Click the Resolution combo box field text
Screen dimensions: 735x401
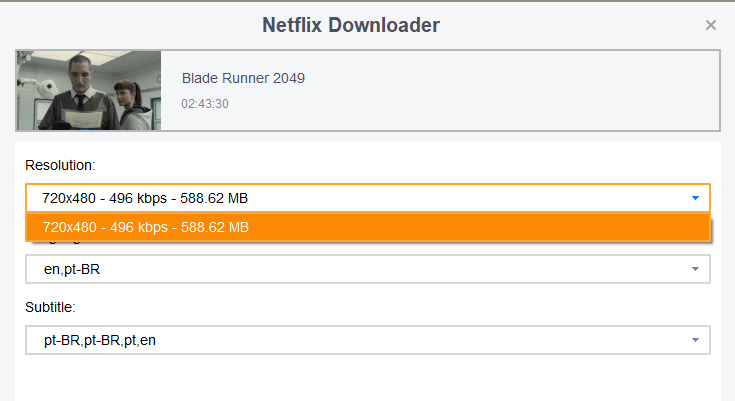coord(146,198)
